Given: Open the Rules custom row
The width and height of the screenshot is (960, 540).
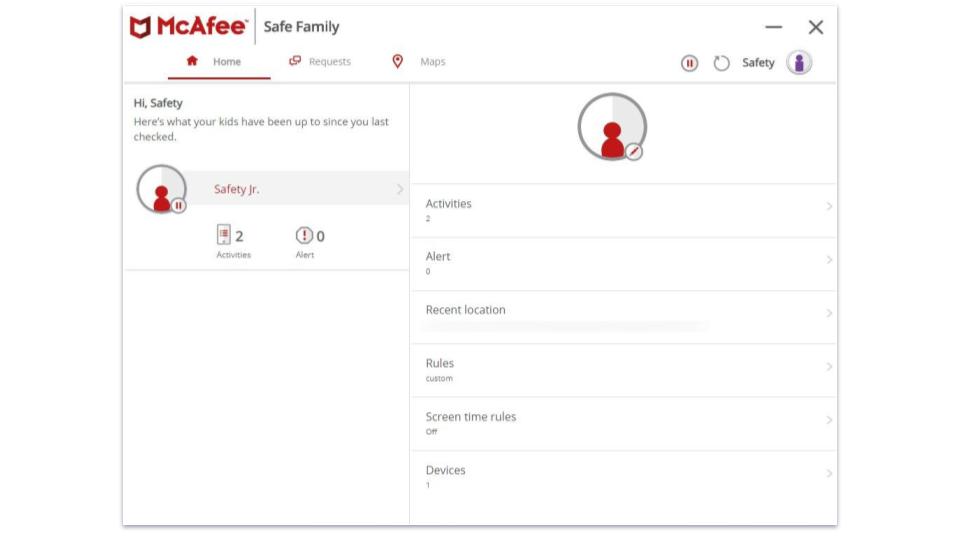Looking at the screenshot, I should pos(624,370).
